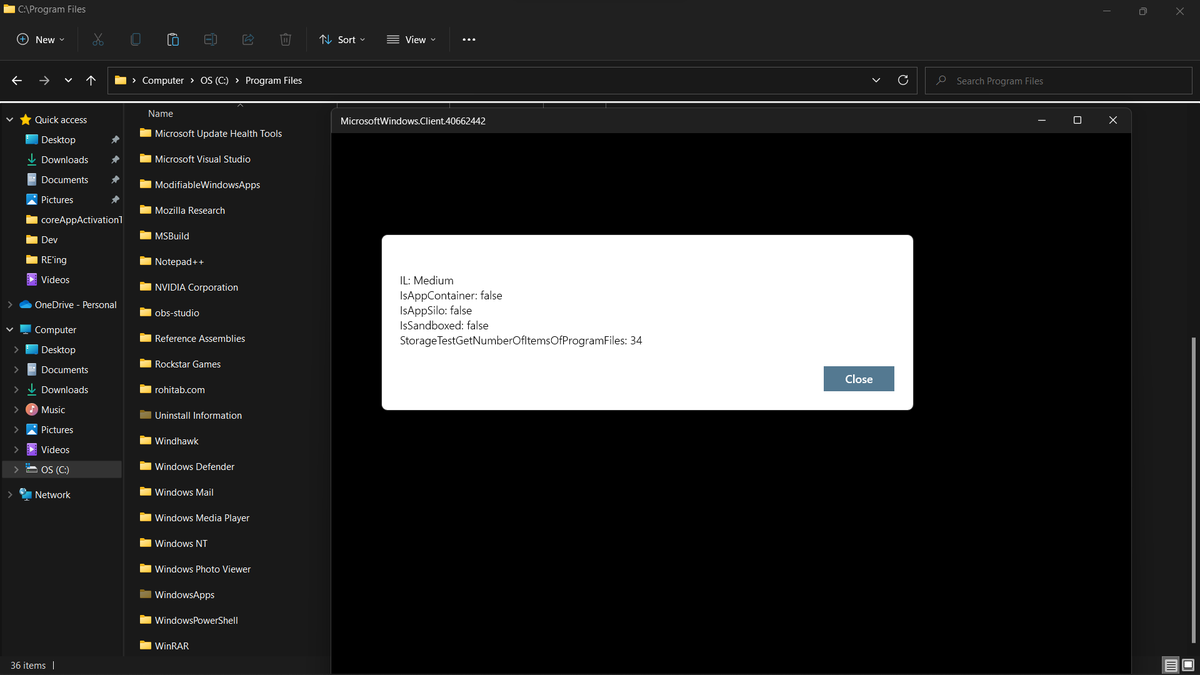Click the Paste clipboard icon
The width and height of the screenshot is (1200, 675).
(x=173, y=40)
